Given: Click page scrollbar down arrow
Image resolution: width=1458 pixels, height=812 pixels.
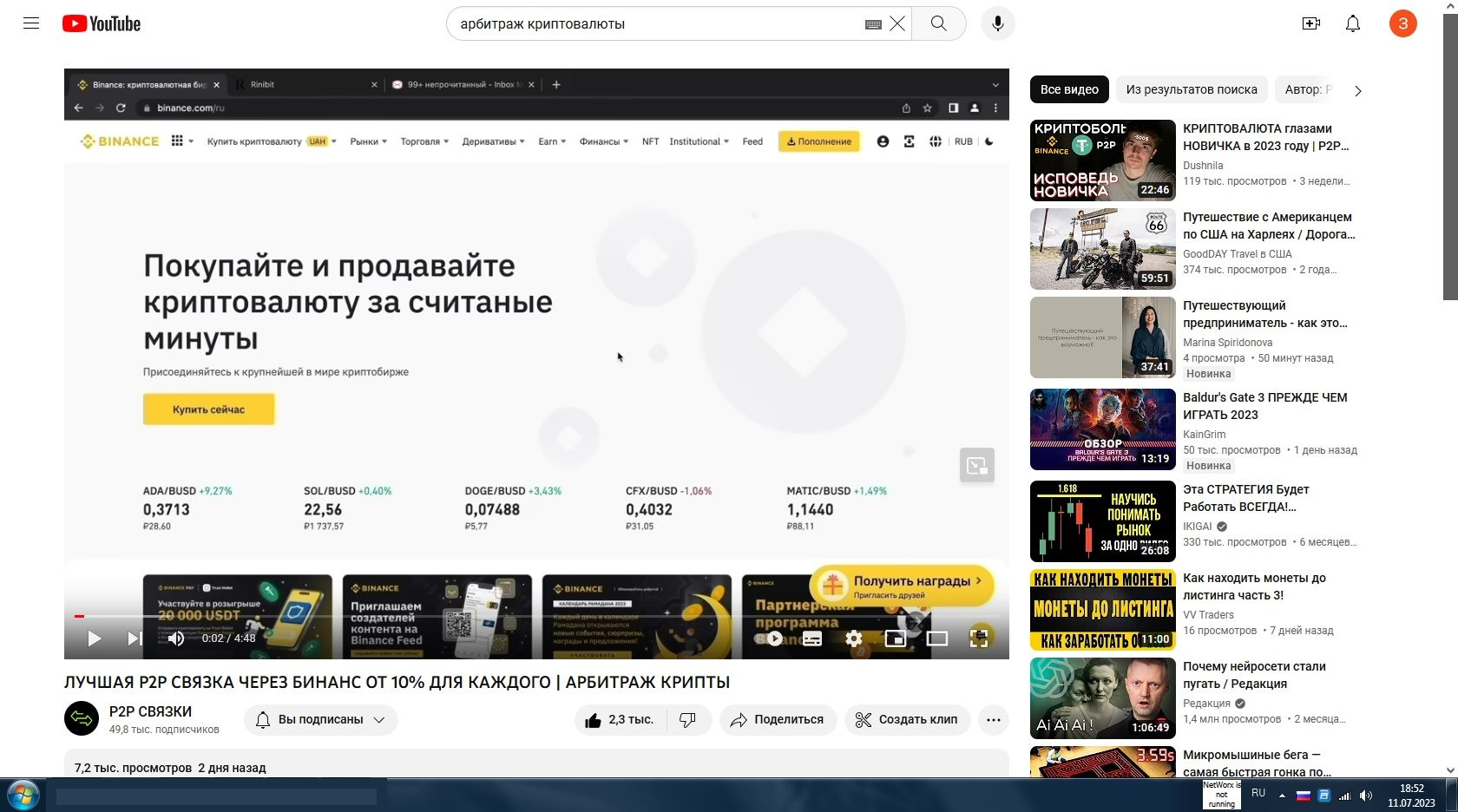Looking at the screenshot, I should point(1450,769).
